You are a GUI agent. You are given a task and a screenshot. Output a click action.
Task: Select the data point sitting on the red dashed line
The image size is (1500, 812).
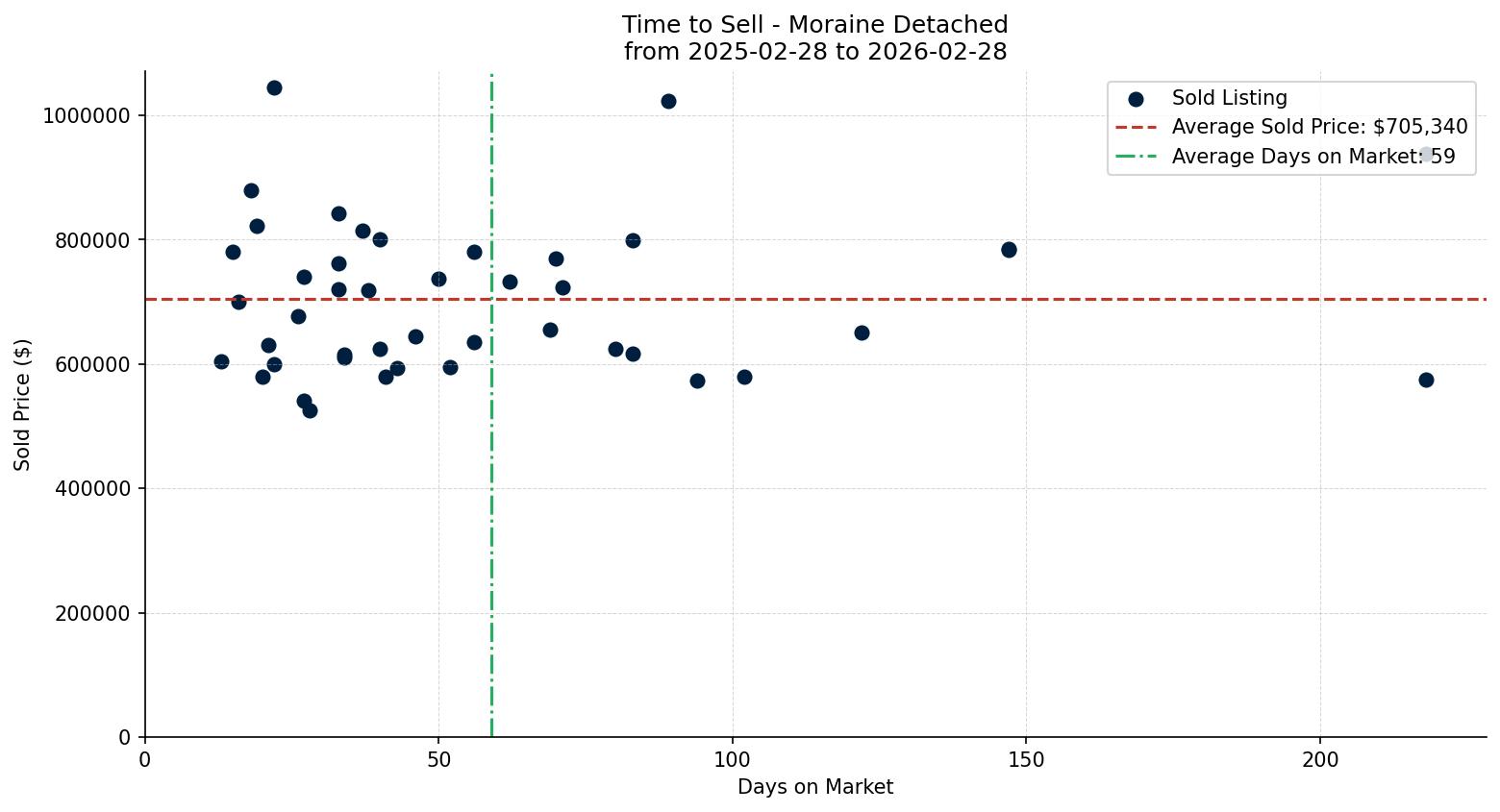click(238, 300)
